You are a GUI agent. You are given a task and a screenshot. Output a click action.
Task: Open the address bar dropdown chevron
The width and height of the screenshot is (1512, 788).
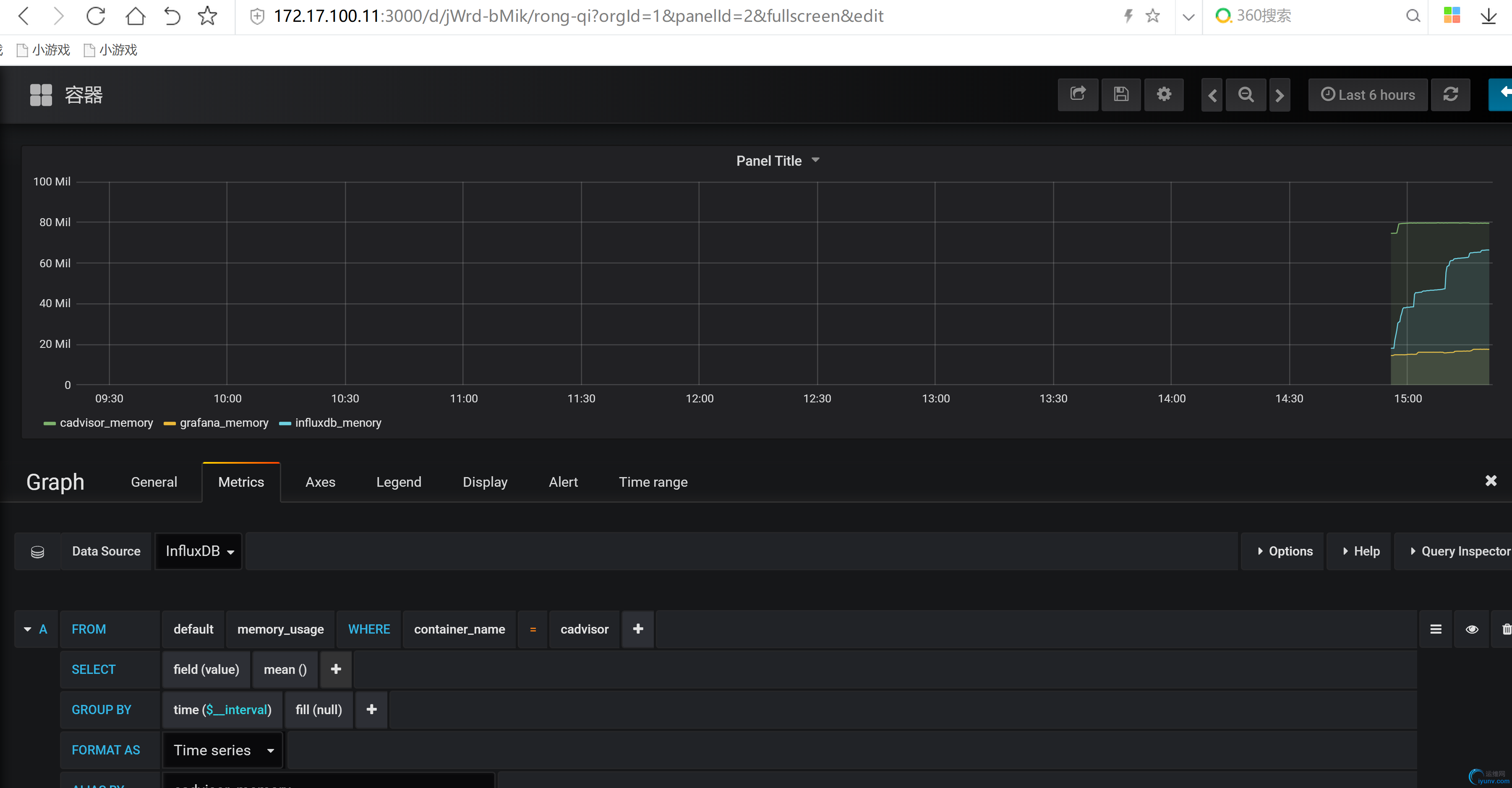tap(1188, 16)
